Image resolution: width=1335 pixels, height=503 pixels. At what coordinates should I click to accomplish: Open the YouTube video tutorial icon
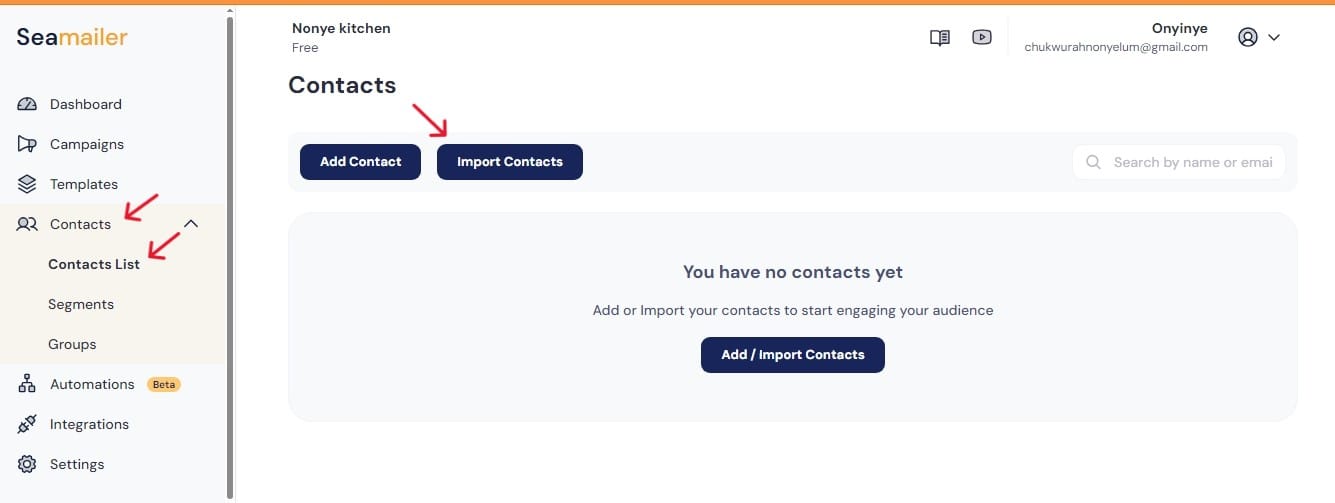point(982,38)
